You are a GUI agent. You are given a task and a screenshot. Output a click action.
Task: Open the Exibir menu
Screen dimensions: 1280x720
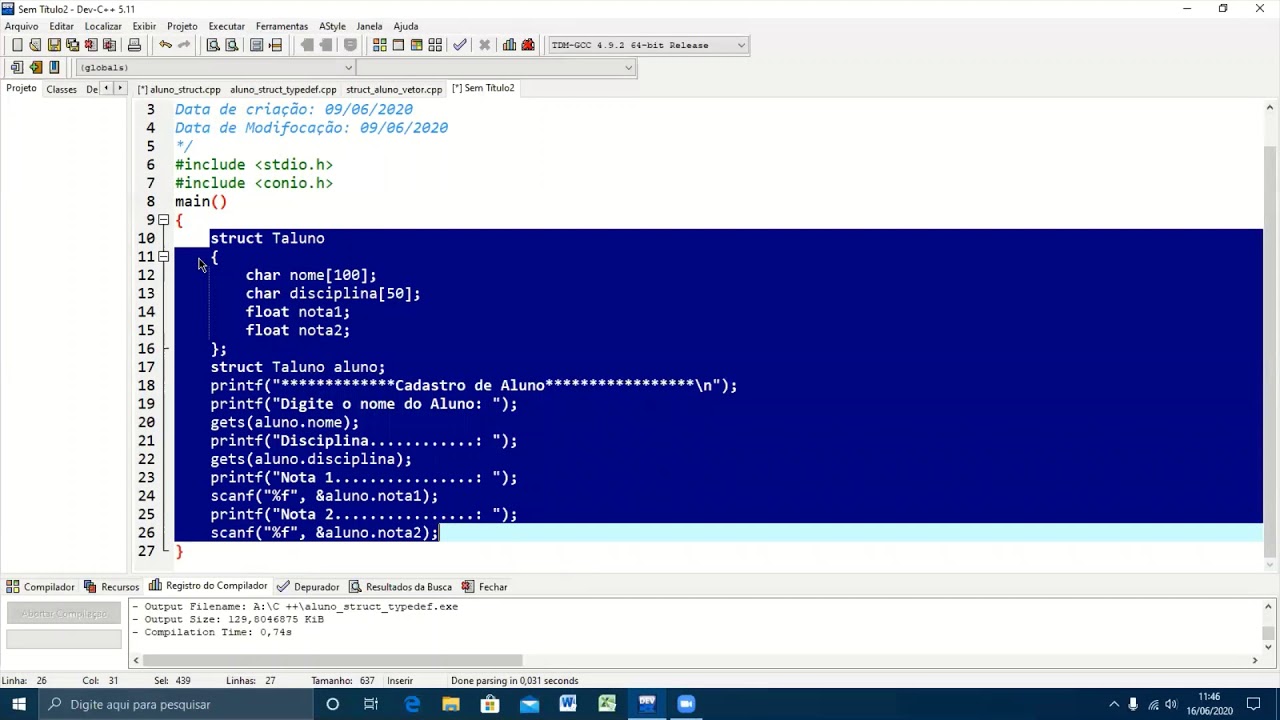click(144, 26)
